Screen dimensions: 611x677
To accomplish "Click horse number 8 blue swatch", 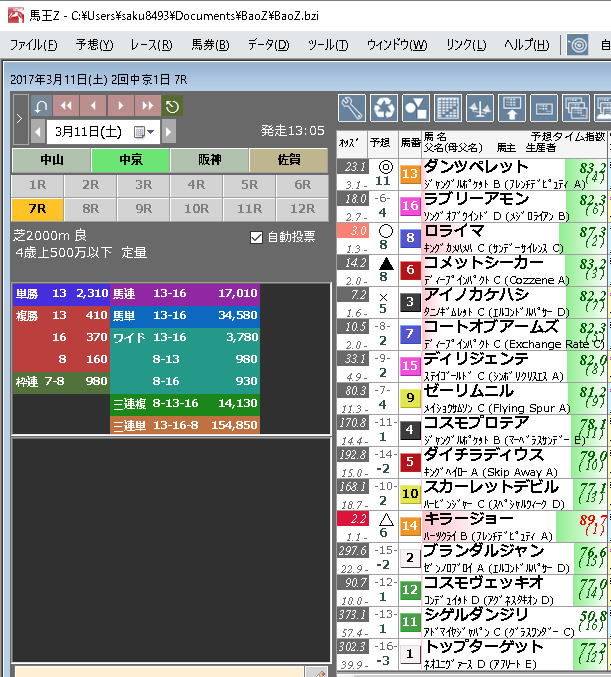I will click(410, 238).
